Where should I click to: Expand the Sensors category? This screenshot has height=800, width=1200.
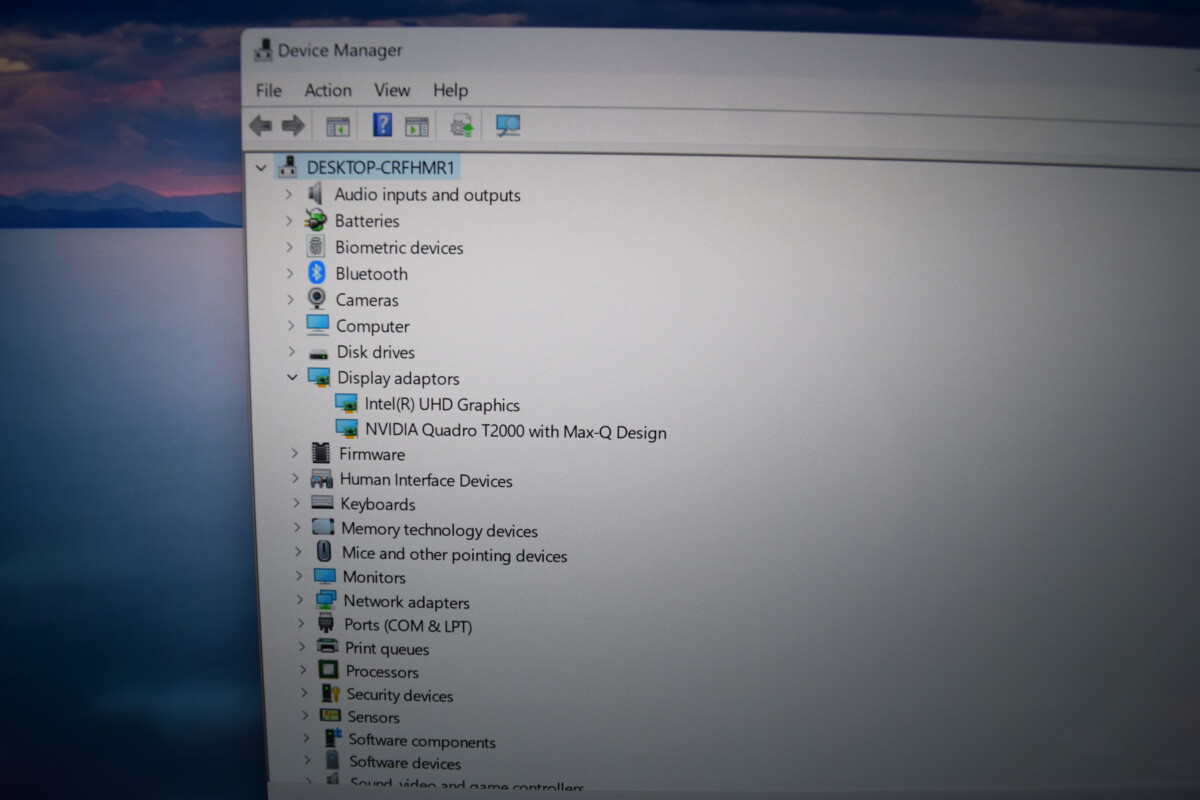click(305, 716)
